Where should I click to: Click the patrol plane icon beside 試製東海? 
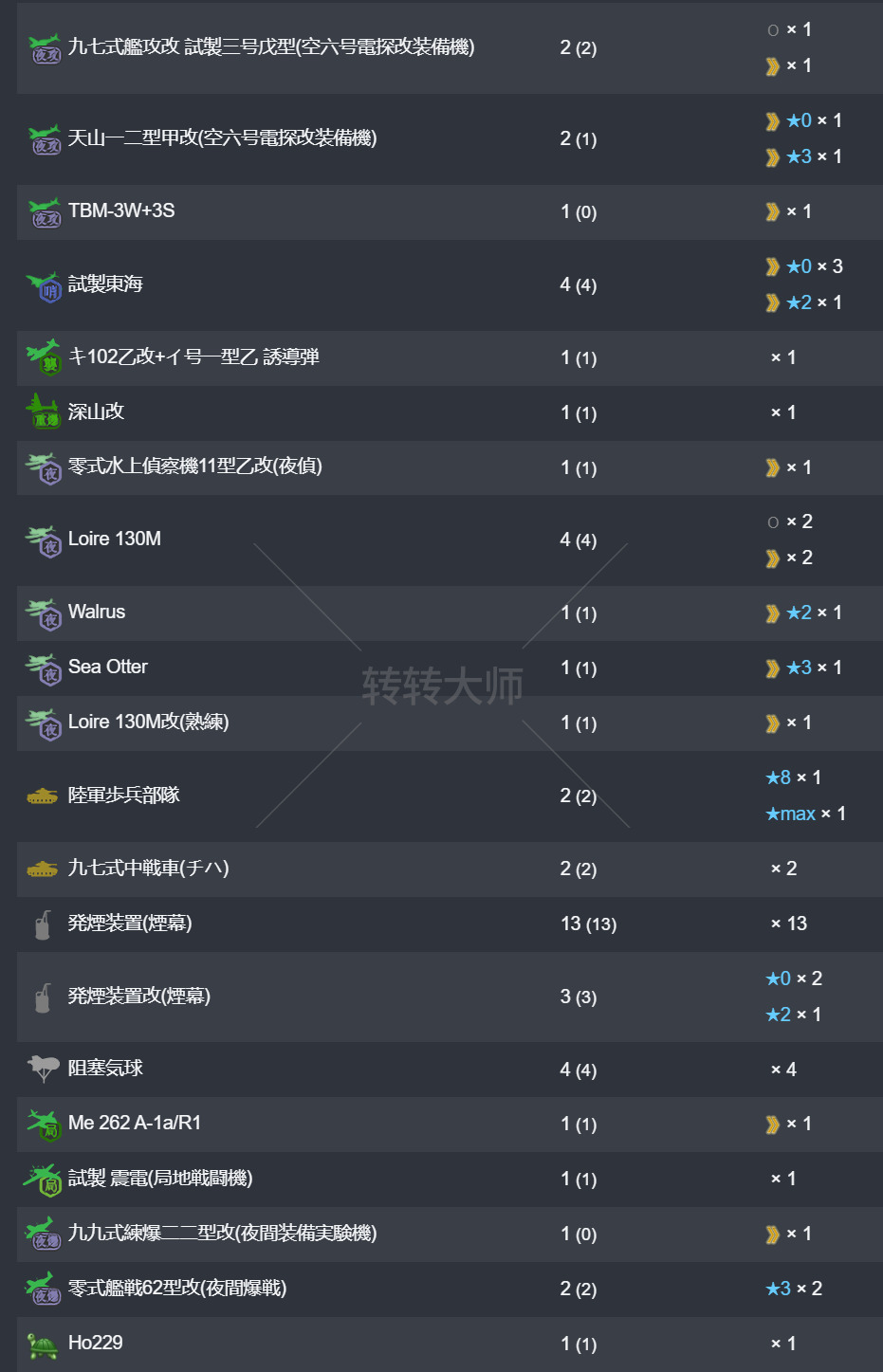(44, 285)
